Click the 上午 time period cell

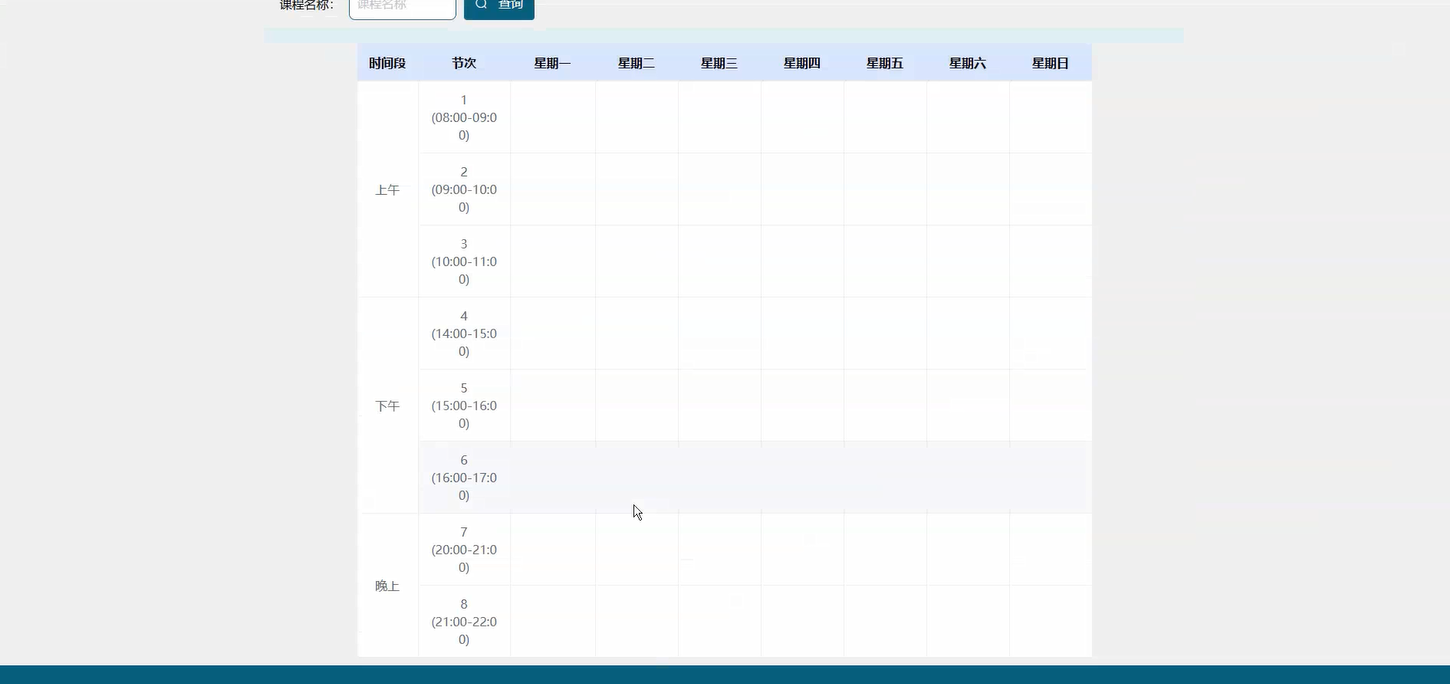(x=388, y=190)
